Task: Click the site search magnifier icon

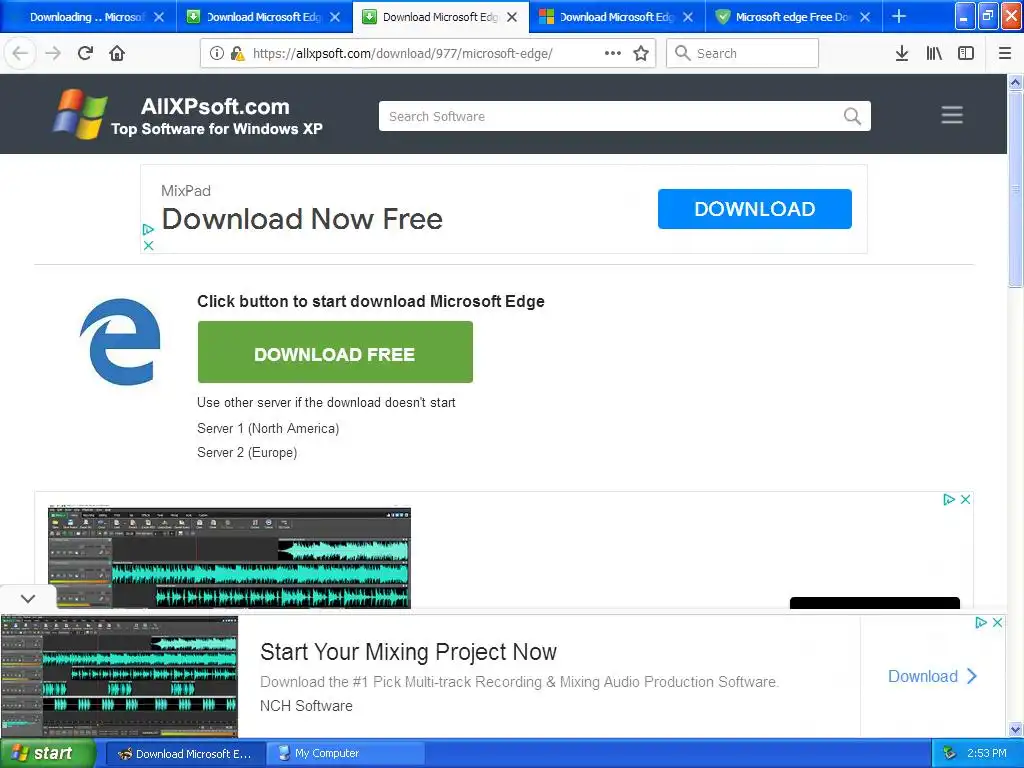Action: pos(852,116)
